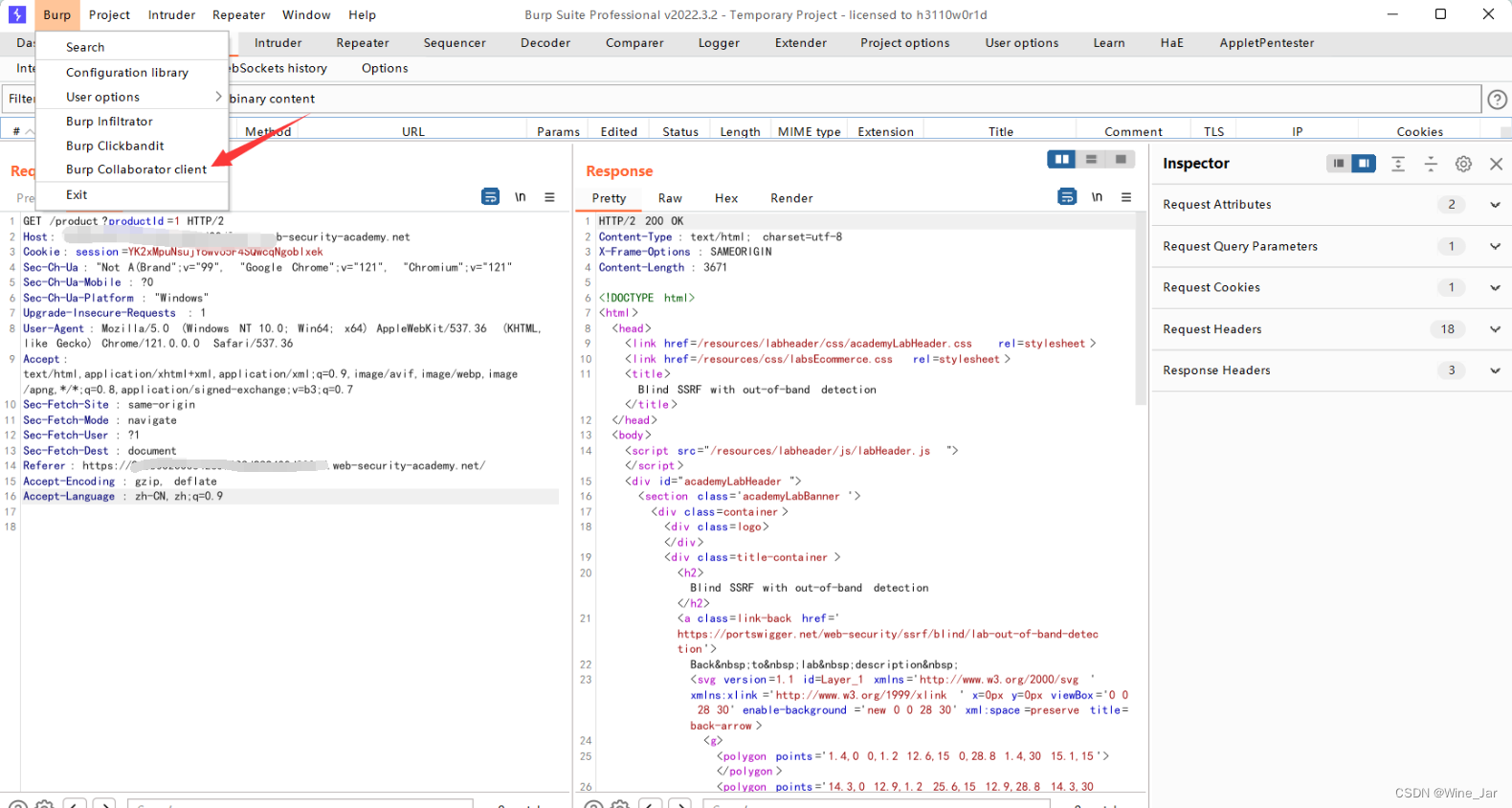
Task: Show Response in Render view
Action: (791, 198)
